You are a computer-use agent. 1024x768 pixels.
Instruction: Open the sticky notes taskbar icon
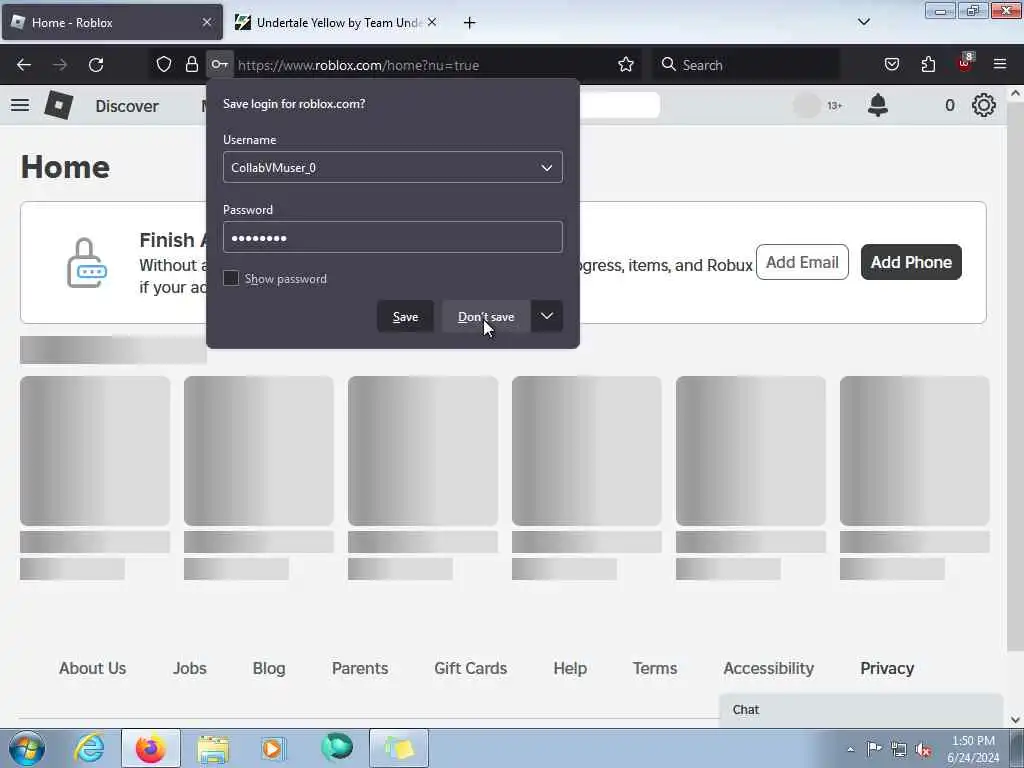click(399, 748)
